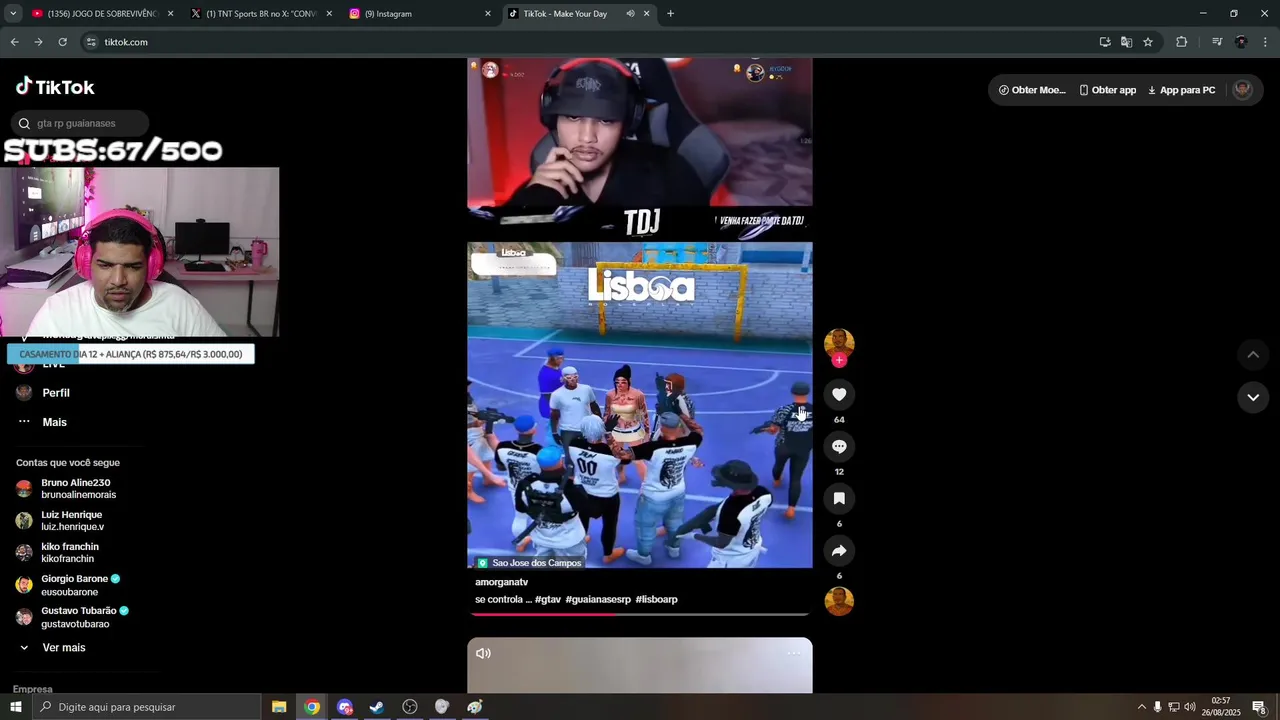Open the #guaianasesrp hashtag
This screenshot has height=720, width=1280.
pyautogui.click(x=598, y=600)
